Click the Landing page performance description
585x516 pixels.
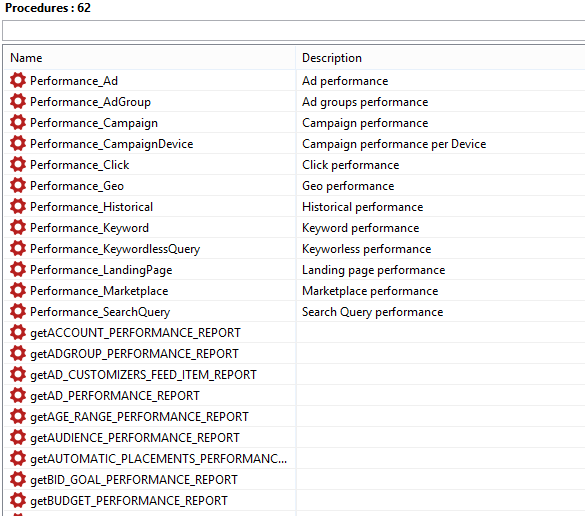coord(373,270)
